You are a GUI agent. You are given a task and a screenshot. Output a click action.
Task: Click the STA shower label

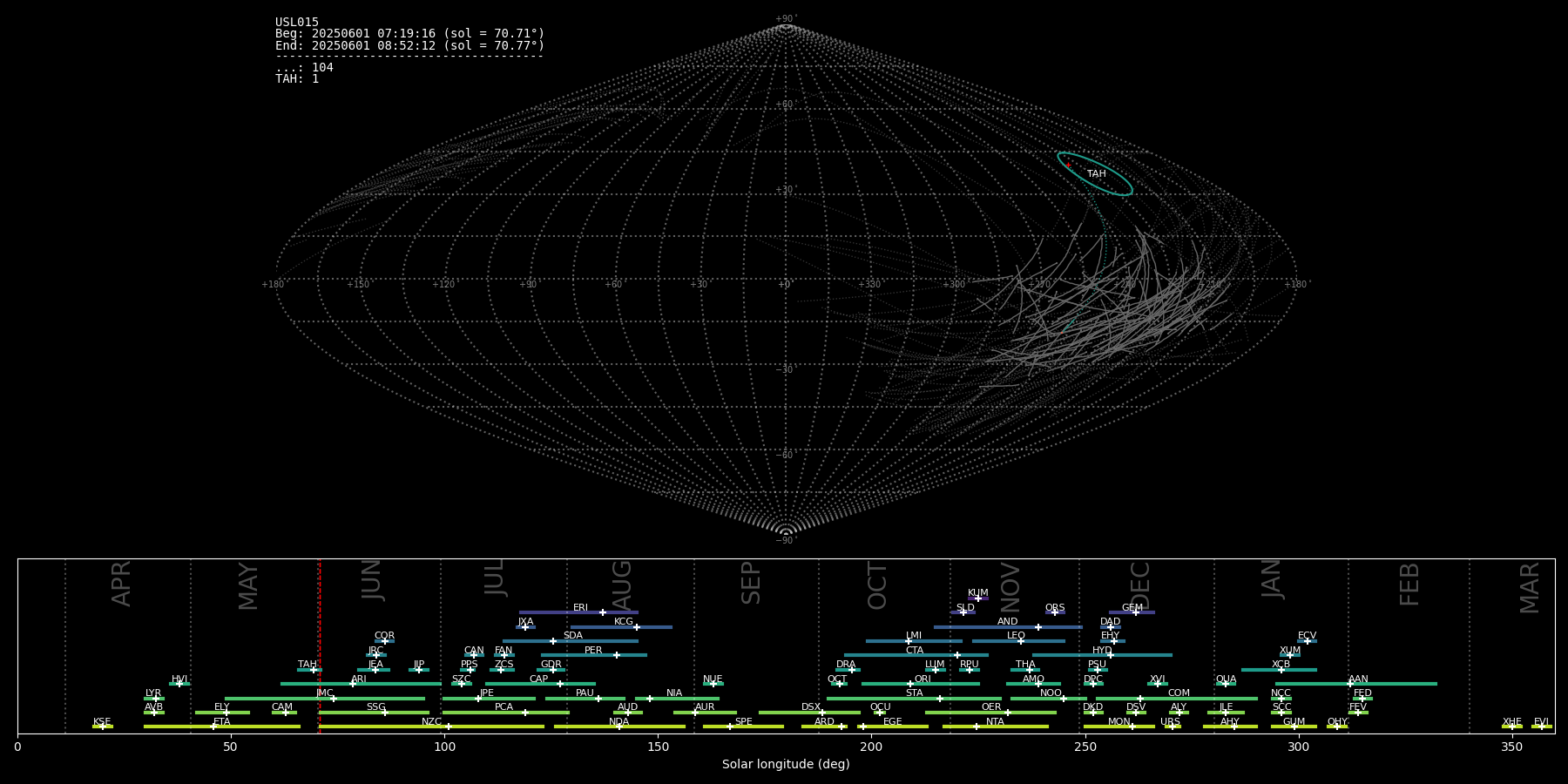pos(914,693)
